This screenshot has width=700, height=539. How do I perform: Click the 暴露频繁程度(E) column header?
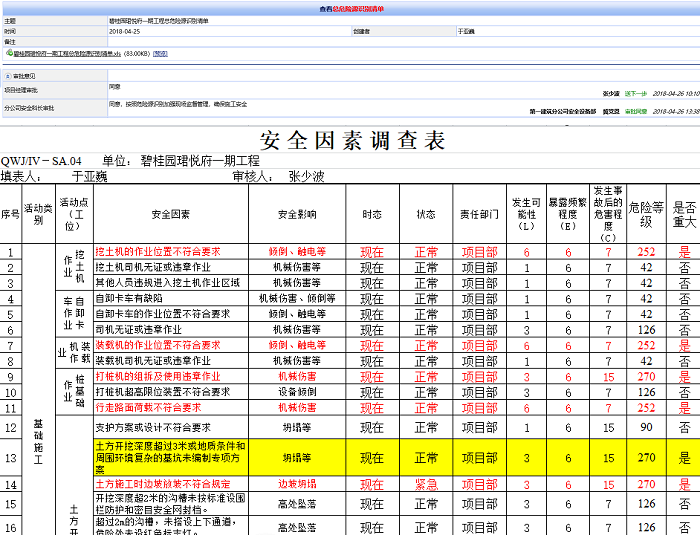click(x=567, y=214)
